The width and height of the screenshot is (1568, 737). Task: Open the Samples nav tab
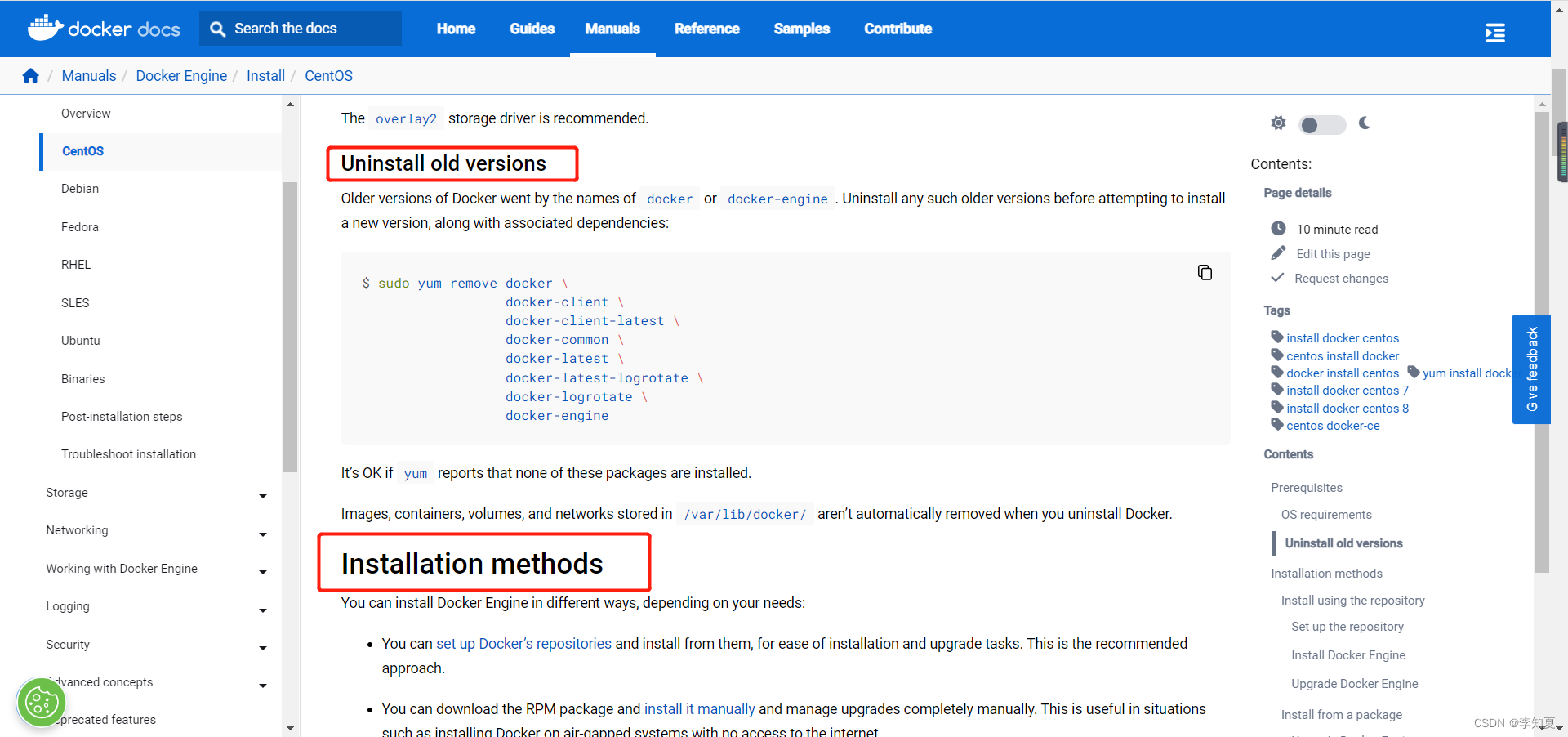tap(801, 29)
